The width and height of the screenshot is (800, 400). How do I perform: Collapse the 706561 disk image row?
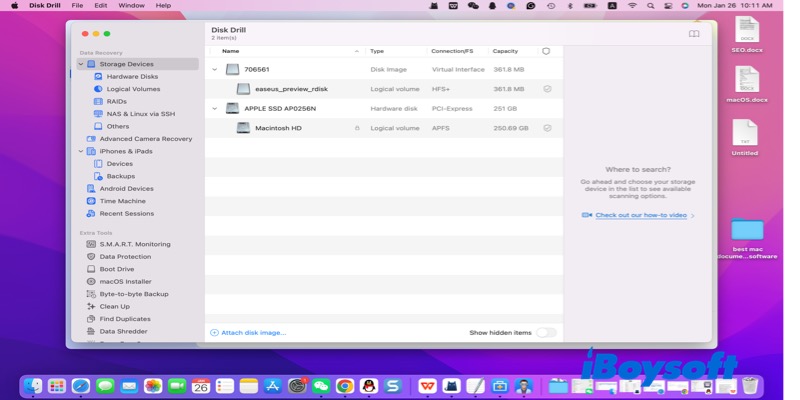tap(215, 69)
